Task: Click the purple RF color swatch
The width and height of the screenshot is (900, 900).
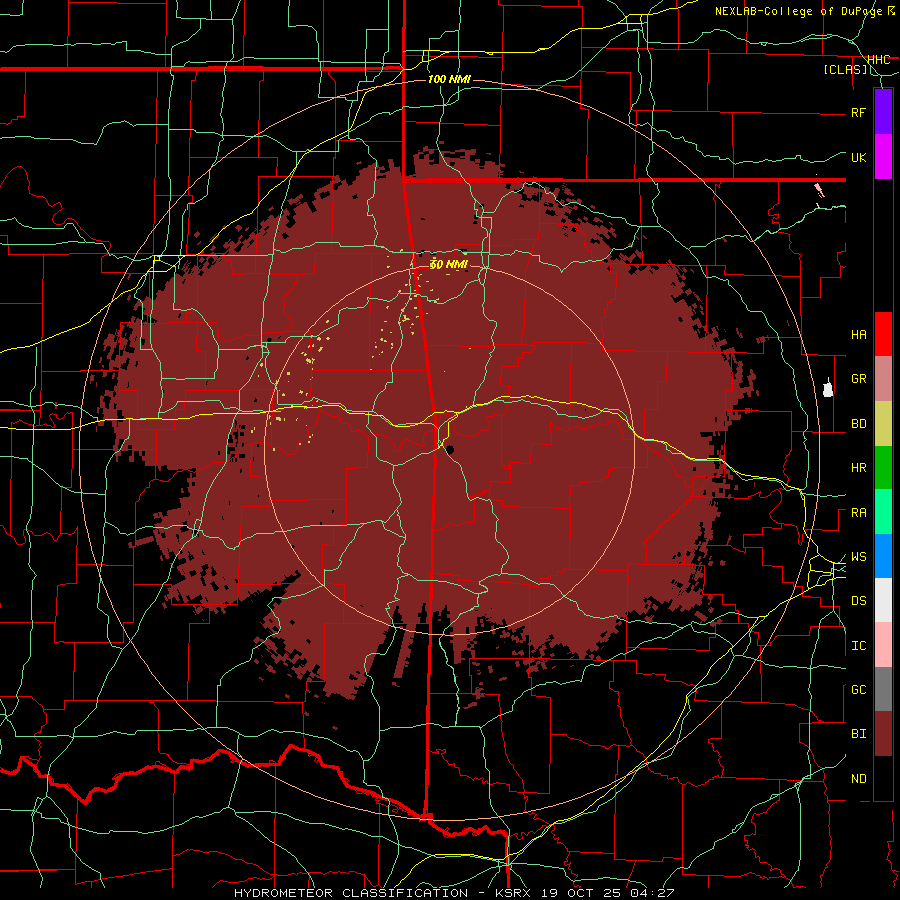Action: (x=883, y=112)
